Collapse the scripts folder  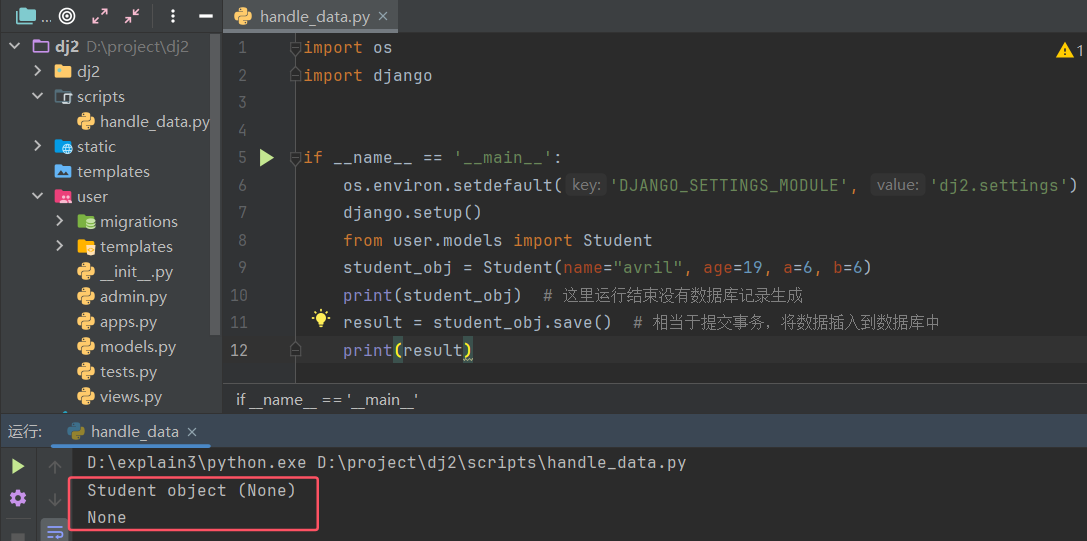click(37, 96)
